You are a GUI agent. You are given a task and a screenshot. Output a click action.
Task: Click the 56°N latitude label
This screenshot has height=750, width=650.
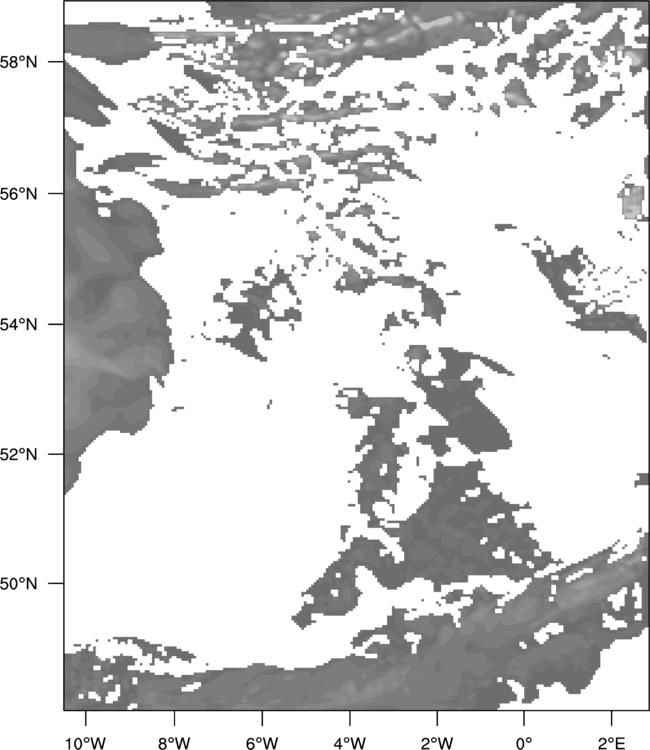(19, 194)
